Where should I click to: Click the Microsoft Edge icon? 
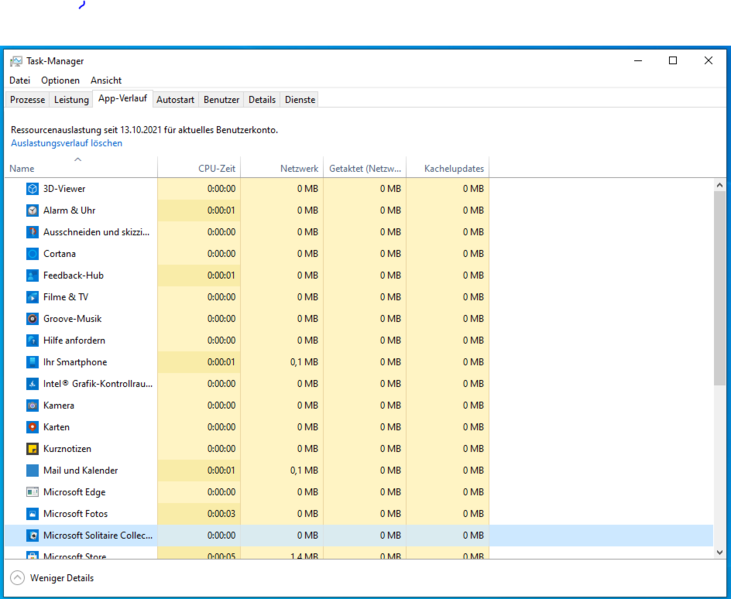pos(33,492)
